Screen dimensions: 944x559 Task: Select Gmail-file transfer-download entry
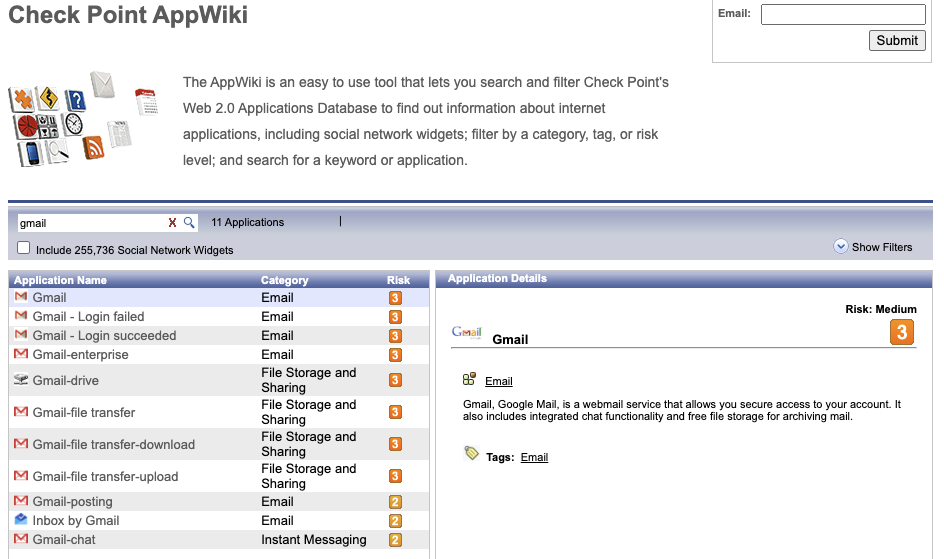(219, 444)
